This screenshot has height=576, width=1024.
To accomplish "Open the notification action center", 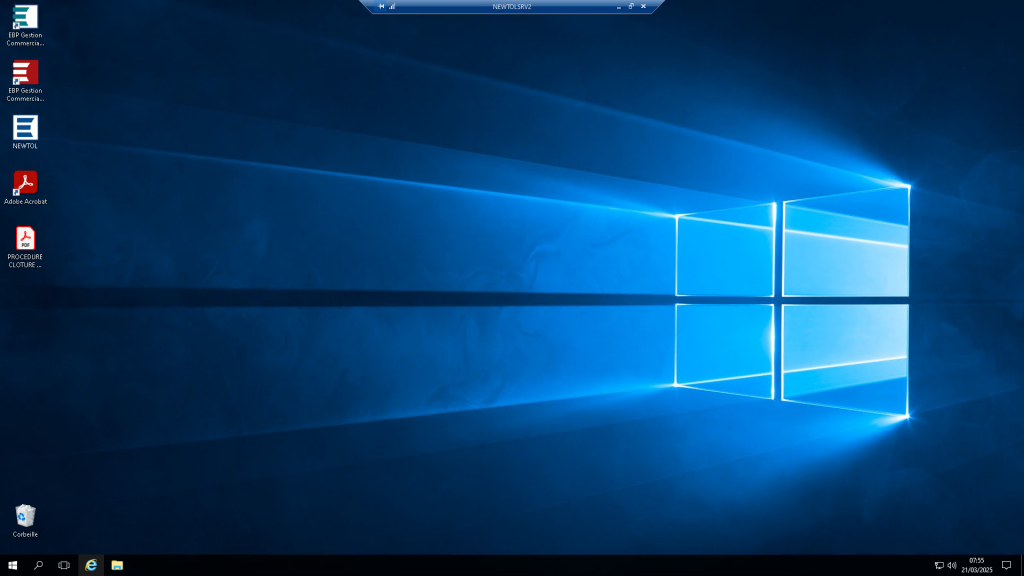I will (1006, 565).
